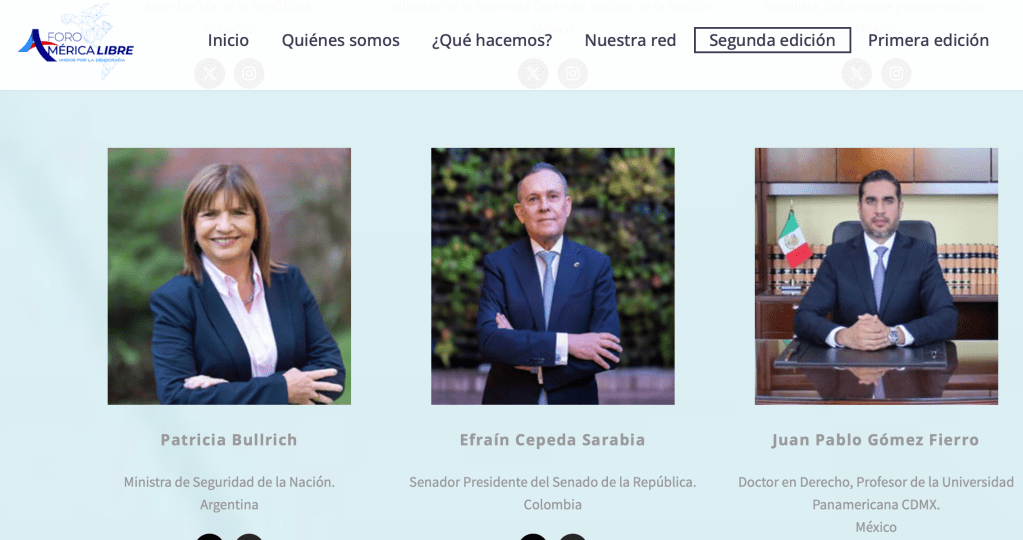Click Patricia Bullrich's photo

(229, 277)
